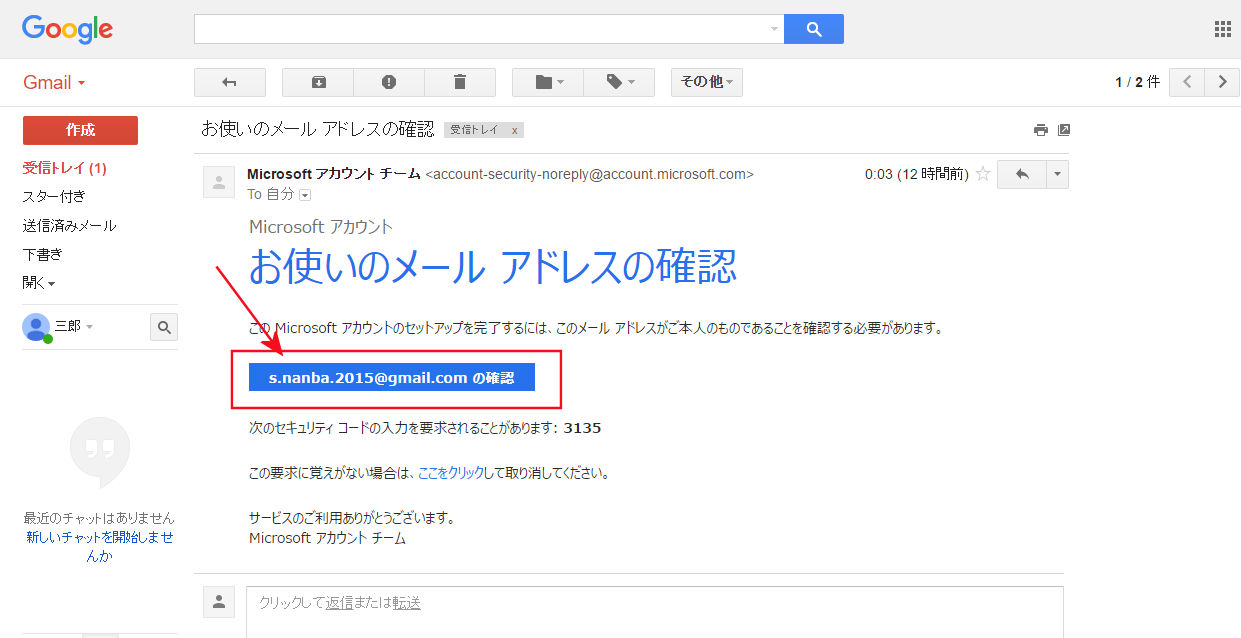Show details via the To 自分 arrow
Viewport: 1241px width, 638px height.
click(305, 195)
